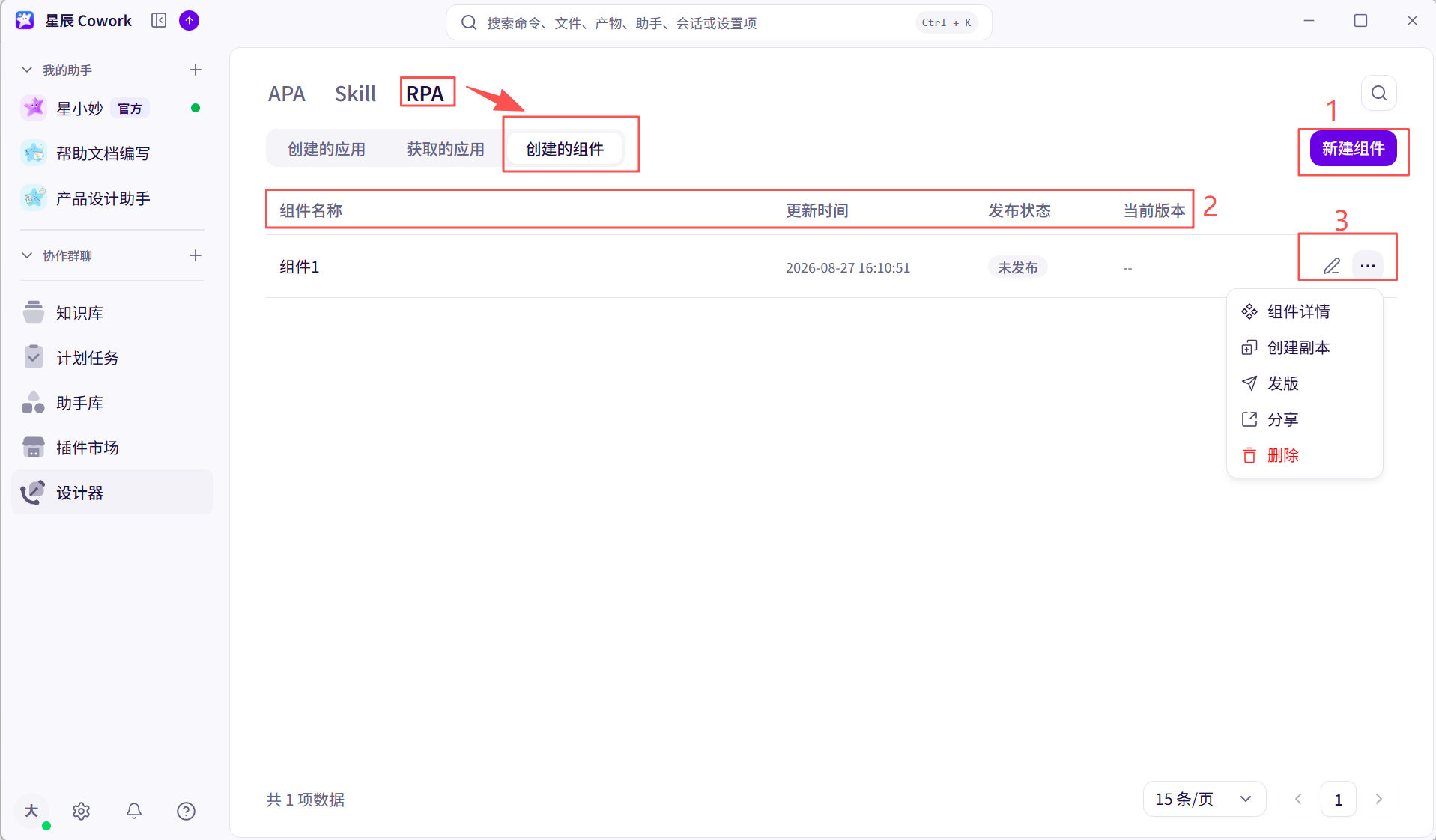Click the 新建组件 button

(1353, 148)
